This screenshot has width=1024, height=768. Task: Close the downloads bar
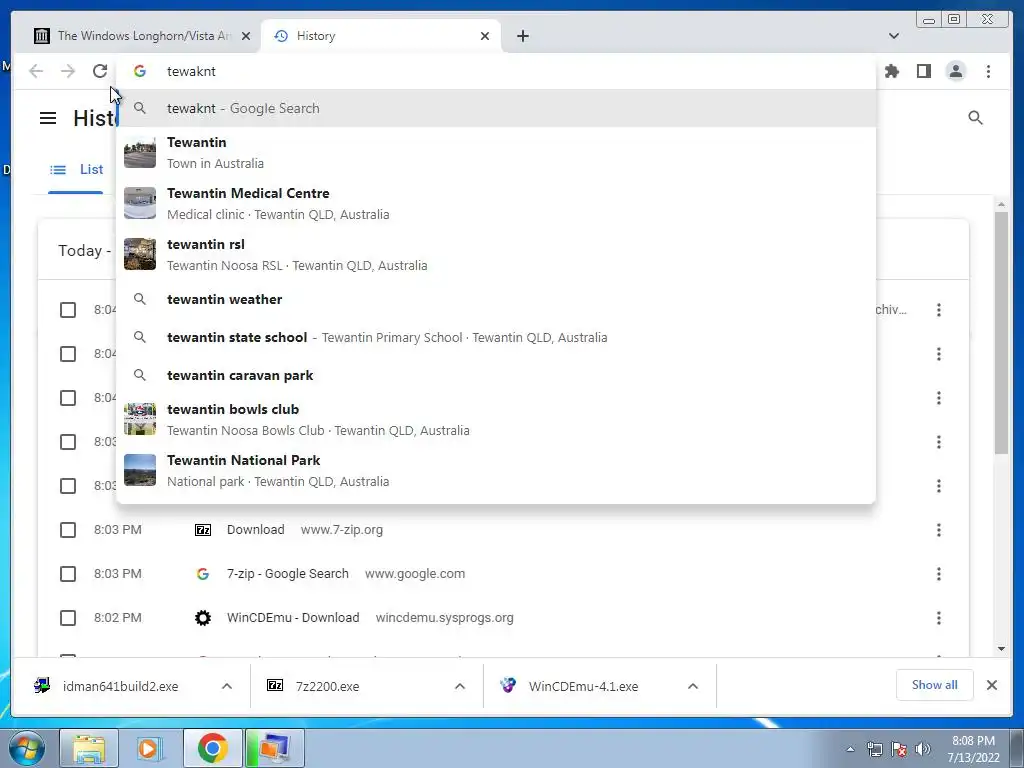pos(991,685)
